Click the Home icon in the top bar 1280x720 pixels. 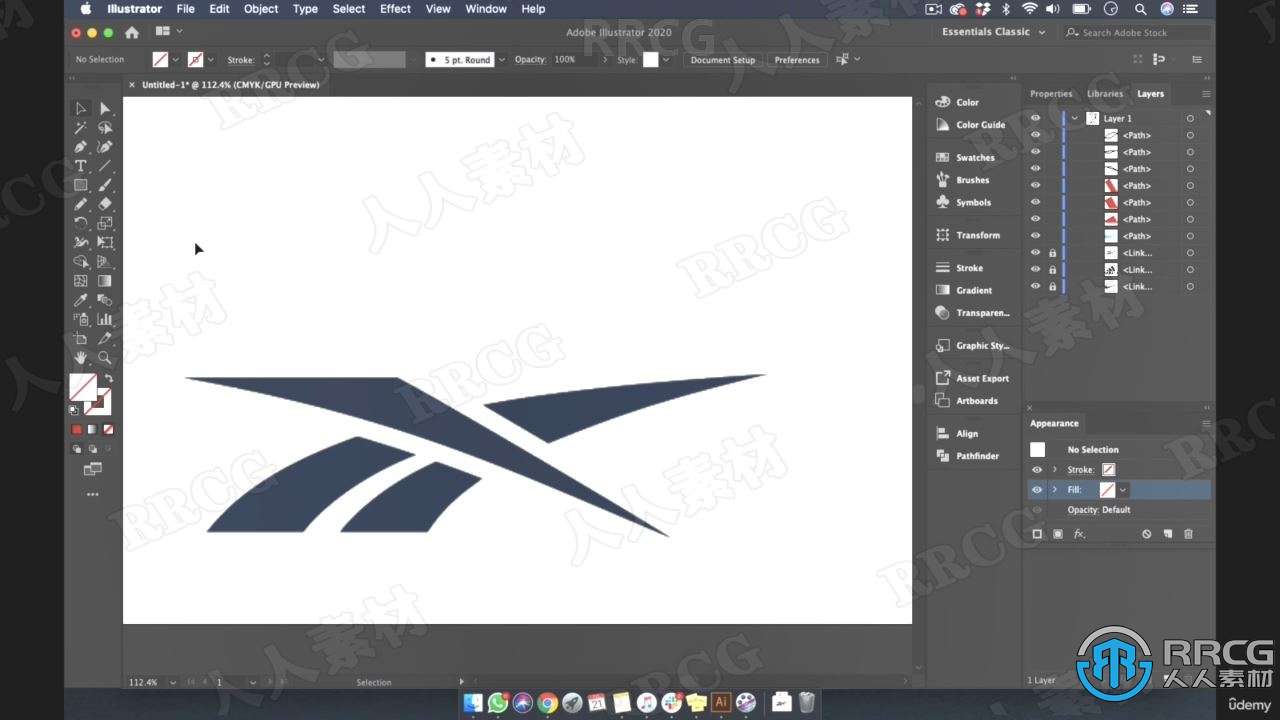(132, 33)
